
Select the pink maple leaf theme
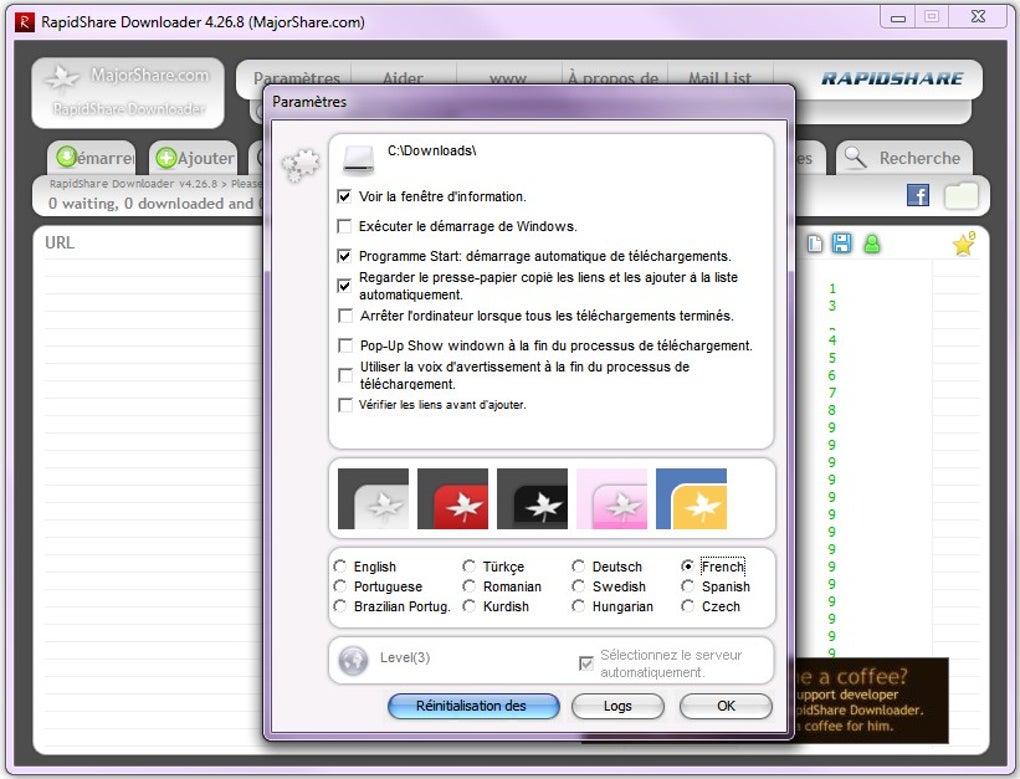pos(611,499)
